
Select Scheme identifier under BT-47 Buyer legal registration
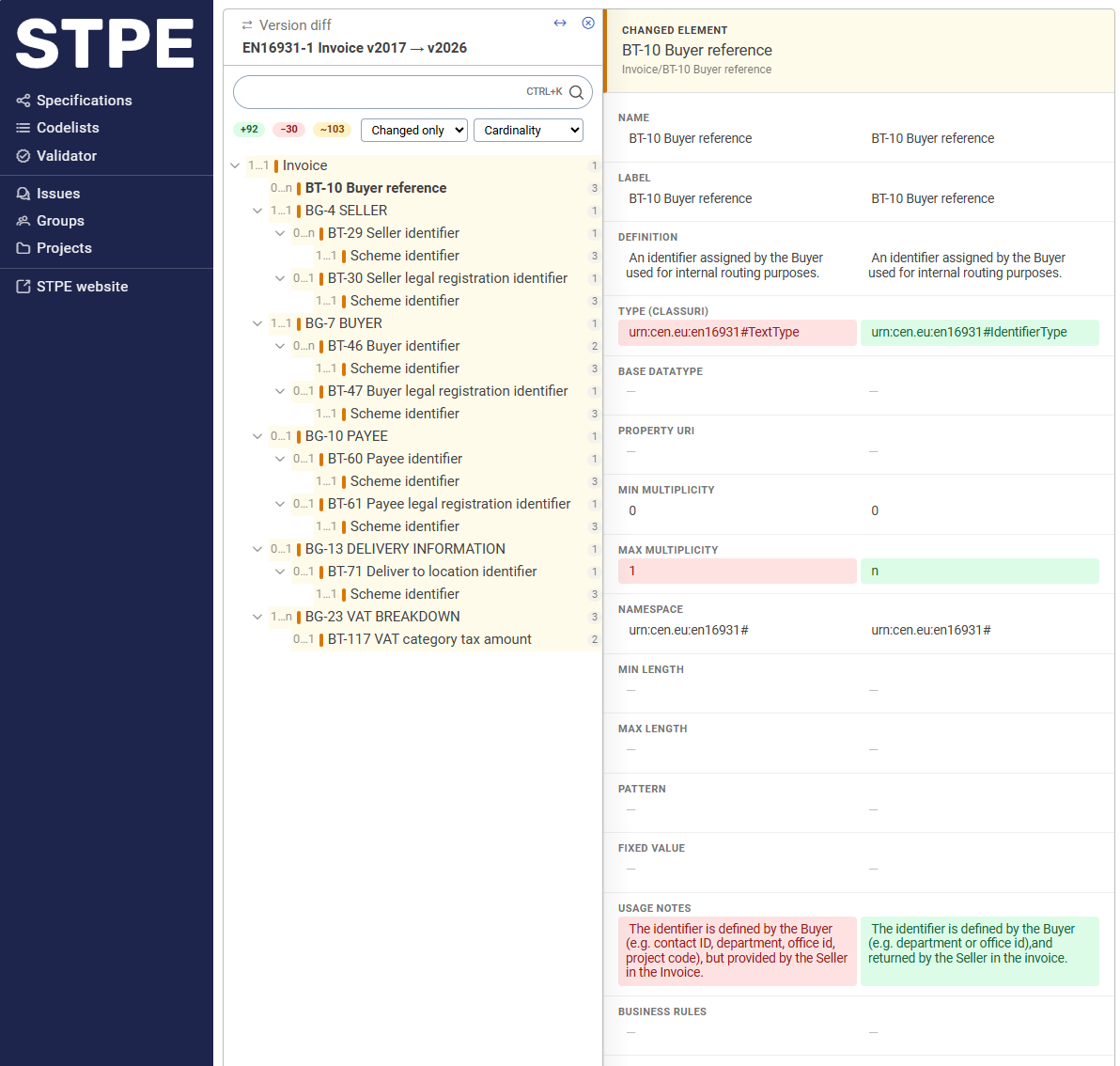[458, 414]
